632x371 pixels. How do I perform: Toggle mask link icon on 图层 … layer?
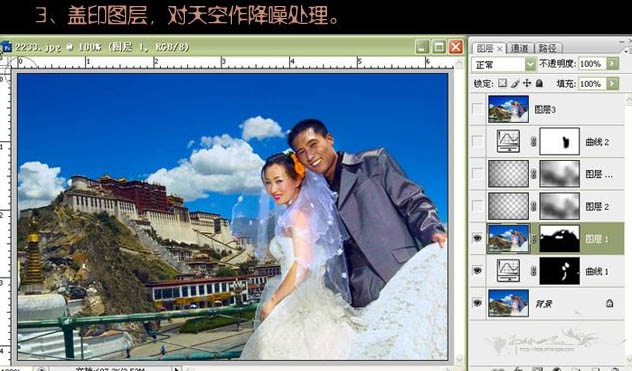(x=533, y=174)
